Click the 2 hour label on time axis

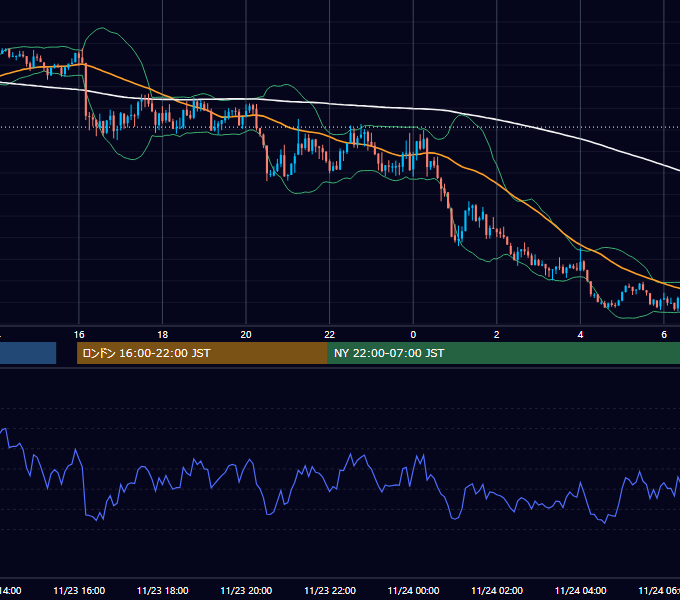coord(497,335)
